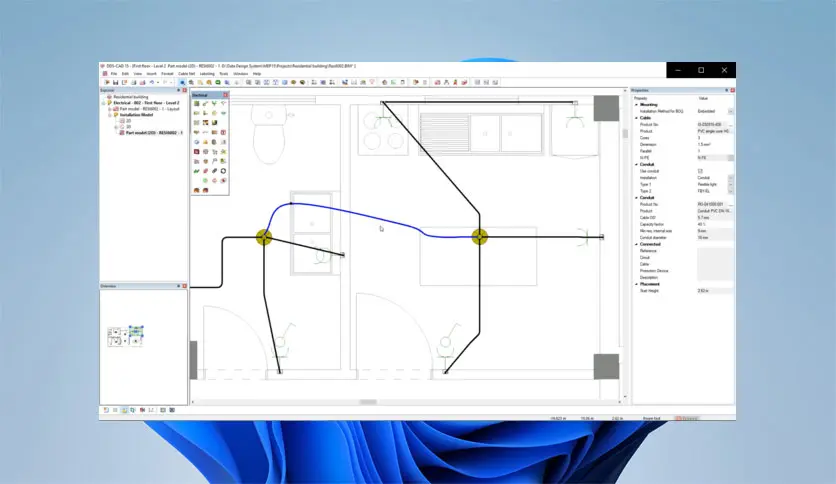Click the vertical scrollbar thumb beside the drawing
Screen dimensions: 836x484
625,133
